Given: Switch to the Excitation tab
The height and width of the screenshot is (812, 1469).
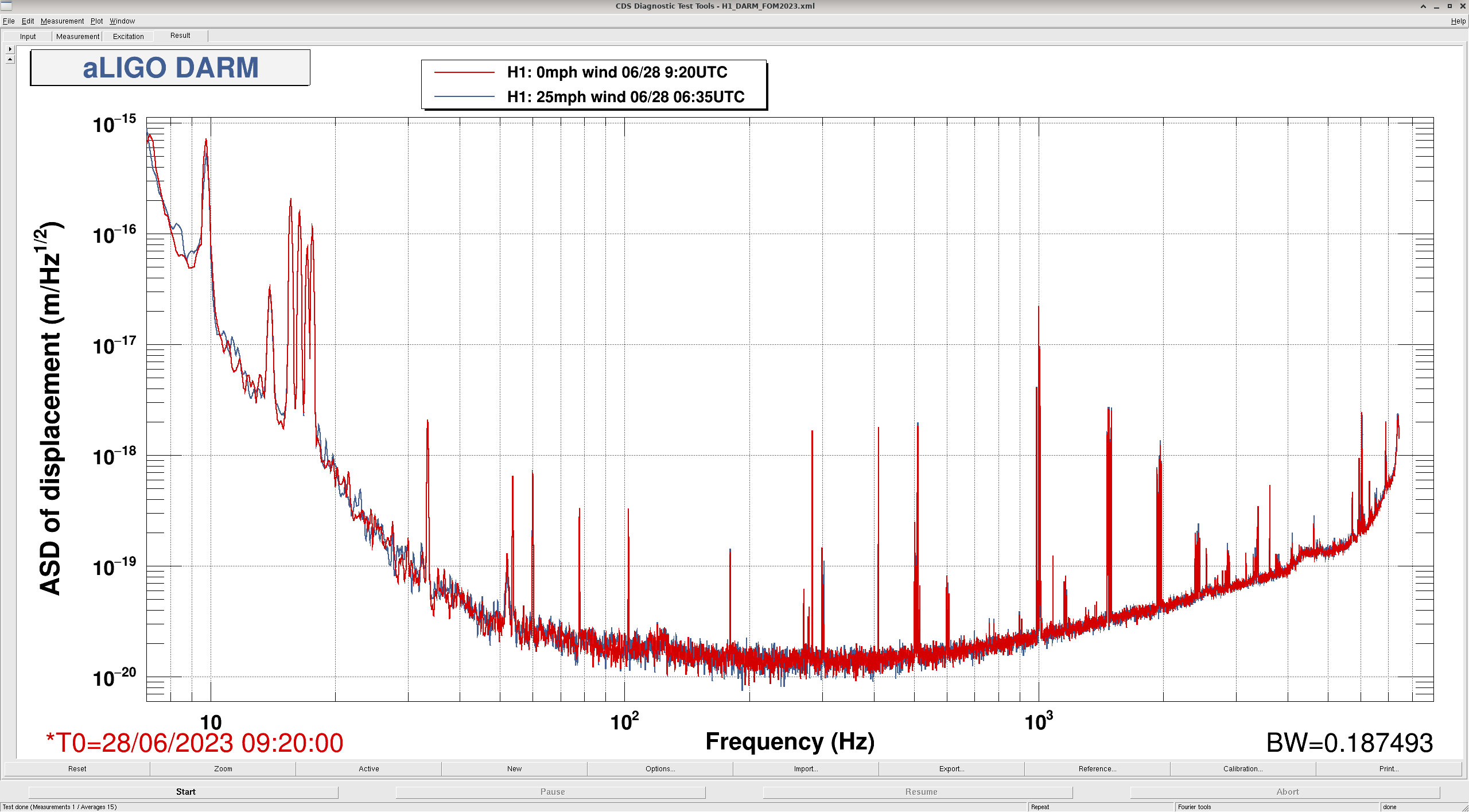Looking at the screenshot, I should pyautogui.click(x=128, y=36).
